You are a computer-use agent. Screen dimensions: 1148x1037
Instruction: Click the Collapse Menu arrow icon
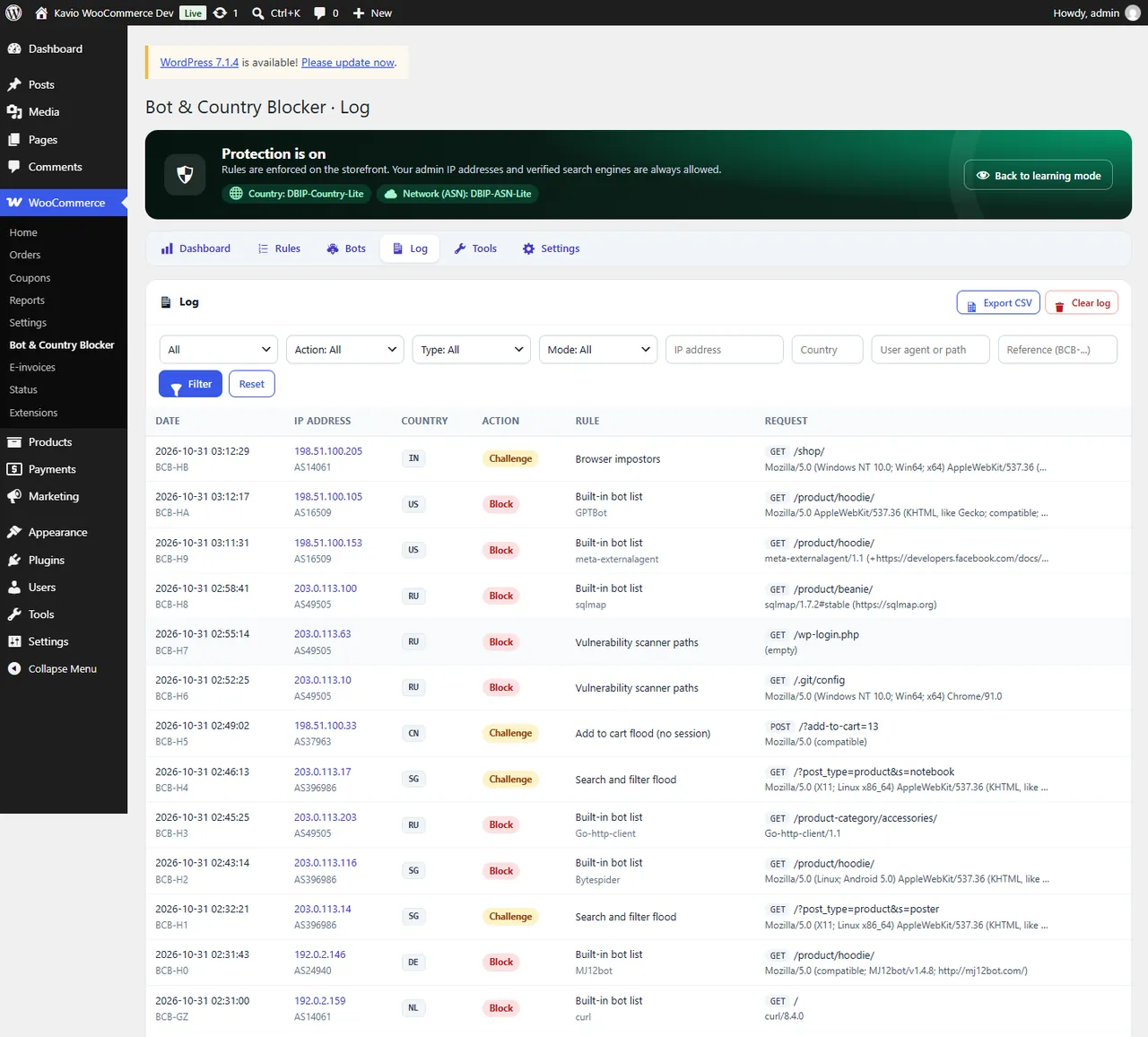pos(14,668)
